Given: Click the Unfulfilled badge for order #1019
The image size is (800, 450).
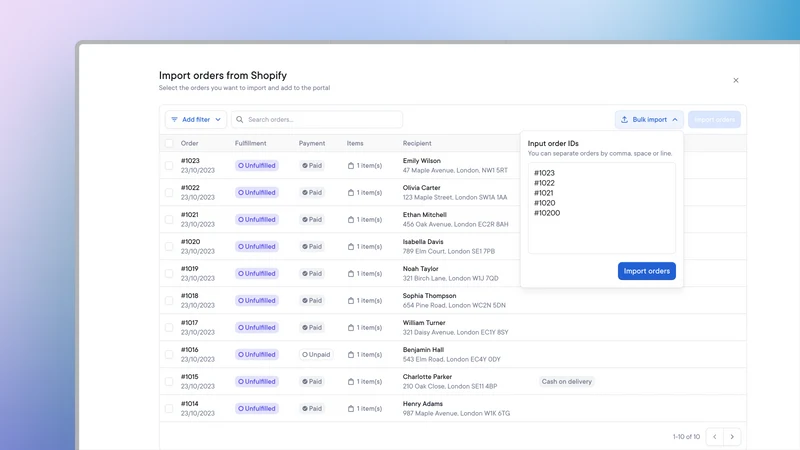Looking at the screenshot, I should 257,273.
